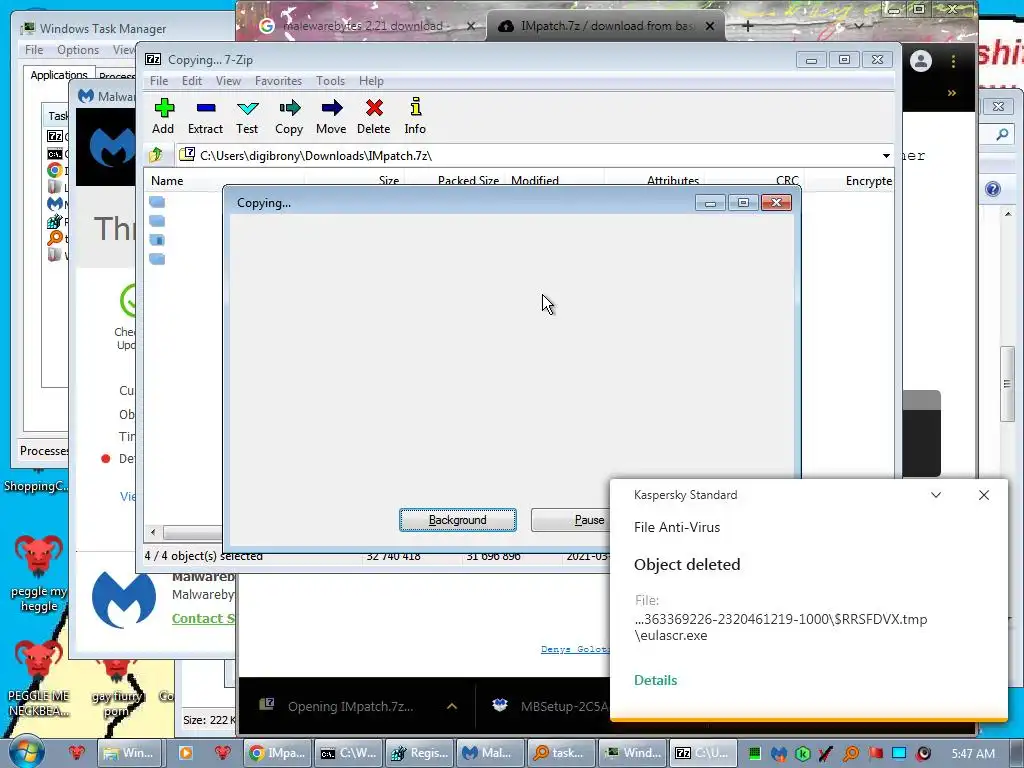Open the Help menu in 7-Zip
1024x768 pixels.
(371, 81)
